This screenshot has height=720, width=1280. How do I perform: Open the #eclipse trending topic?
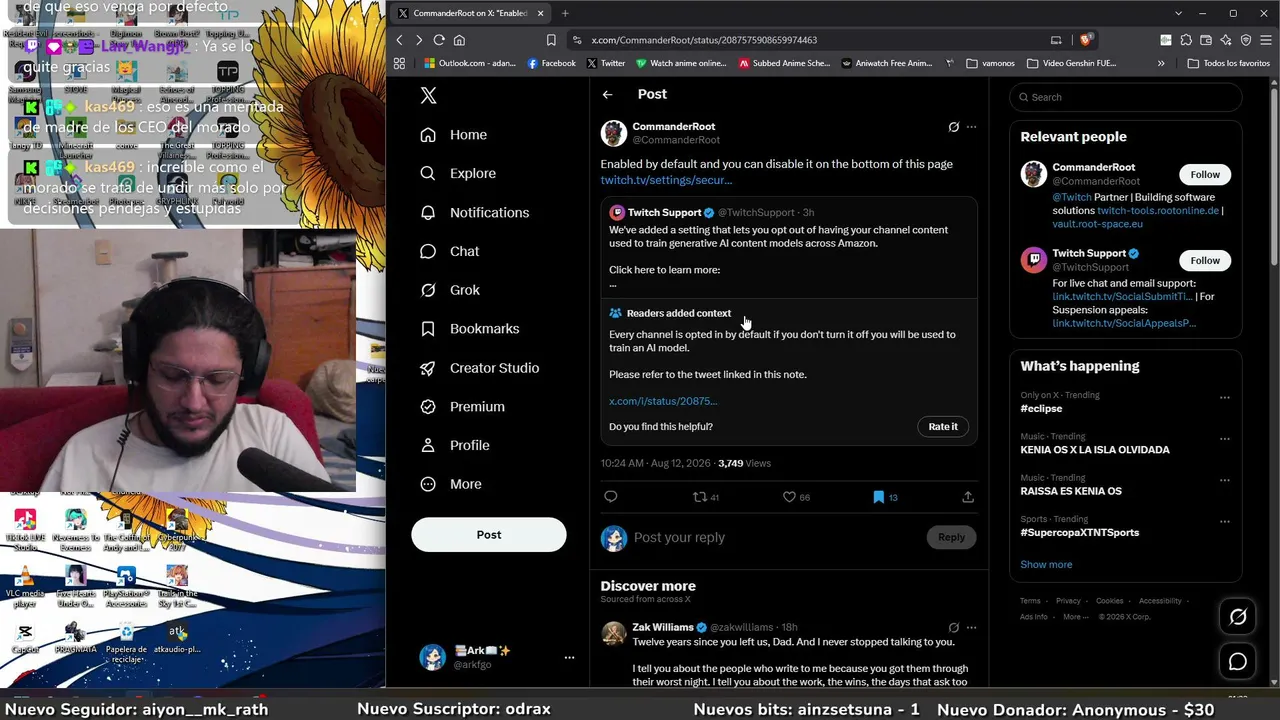1041,409
